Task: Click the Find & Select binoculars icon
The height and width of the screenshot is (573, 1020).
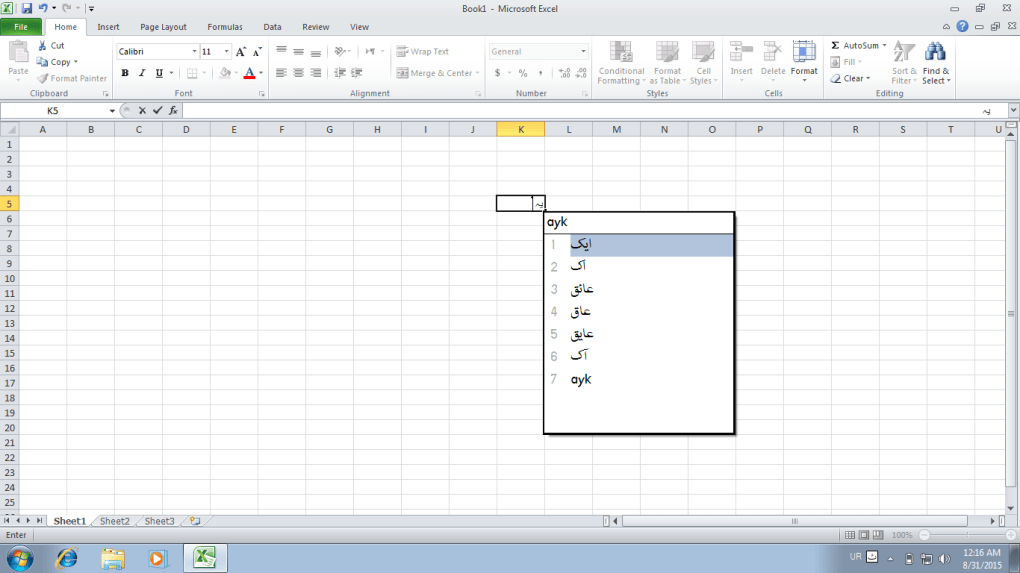Action: pos(935,52)
